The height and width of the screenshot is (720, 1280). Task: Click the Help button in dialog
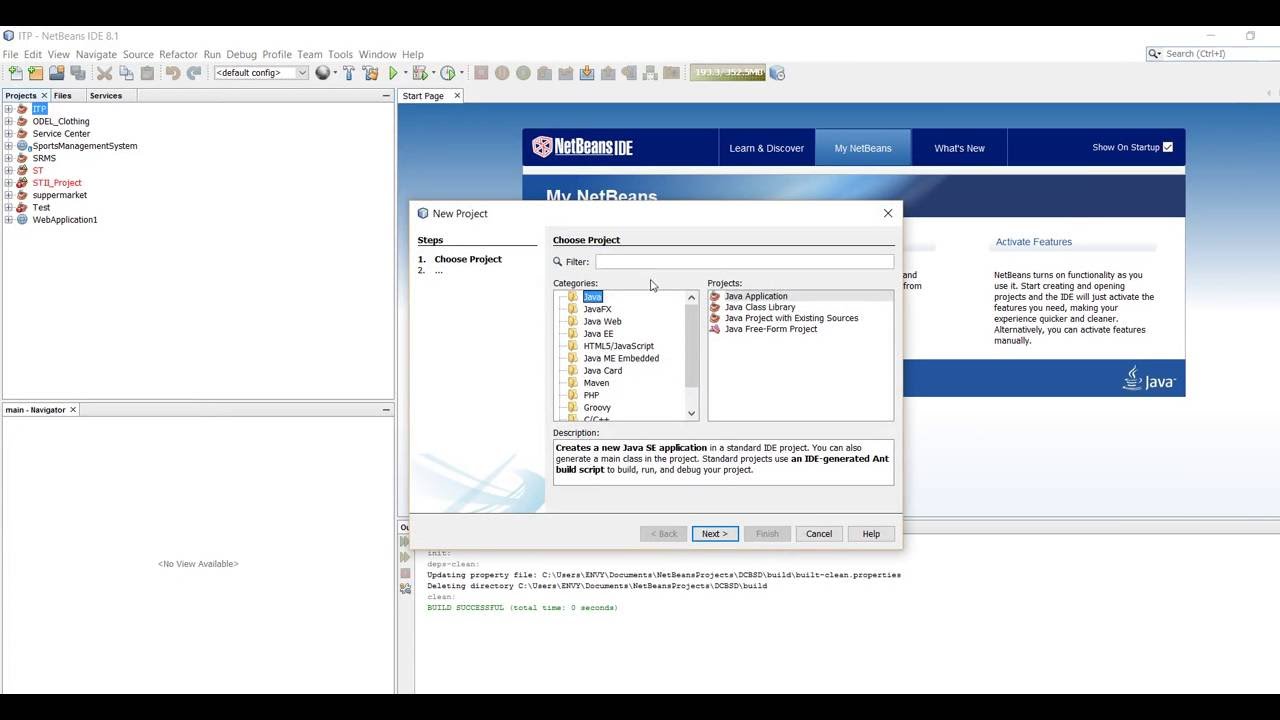[871, 534]
